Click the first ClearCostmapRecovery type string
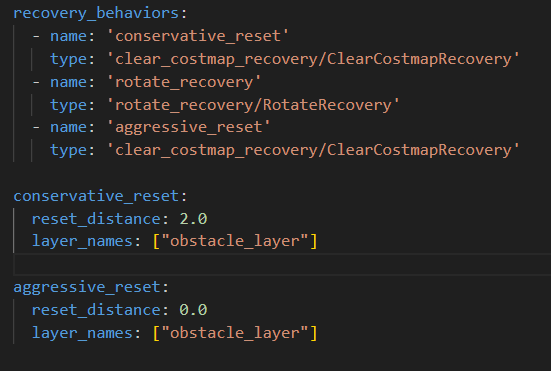The height and width of the screenshot is (371, 551). click(x=313, y=59)
